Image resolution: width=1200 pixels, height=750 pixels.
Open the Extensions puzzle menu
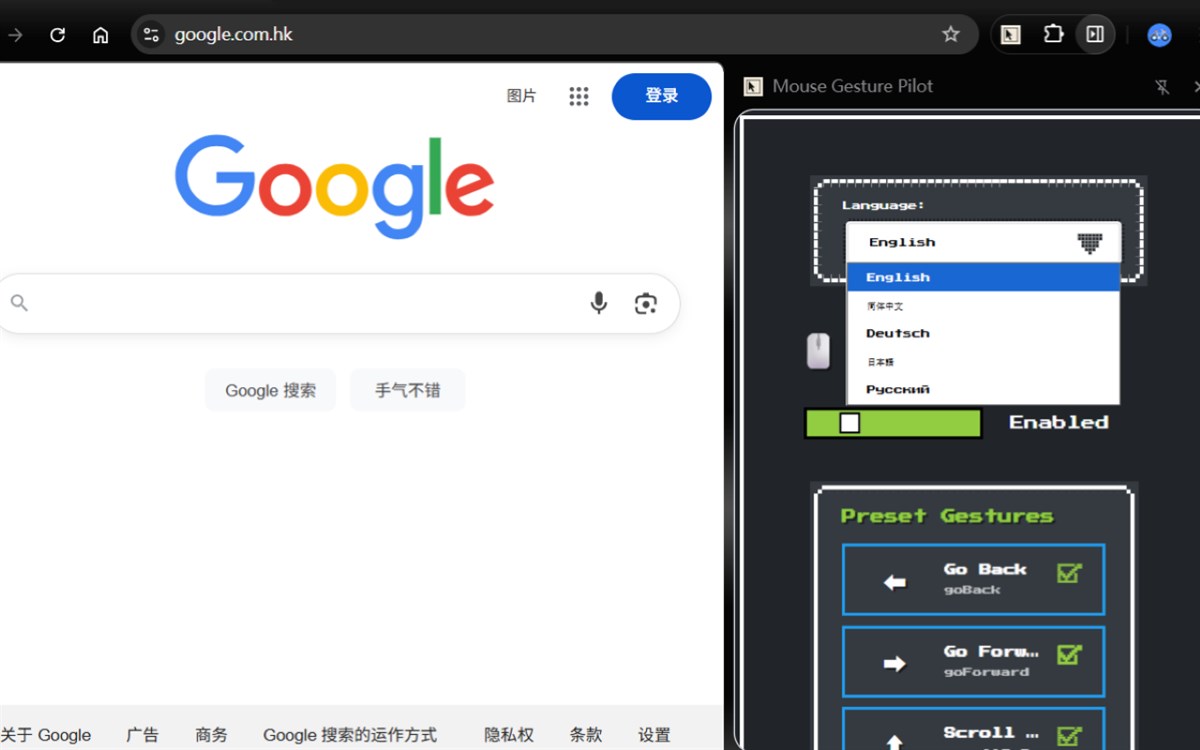tap(1053, 34)
